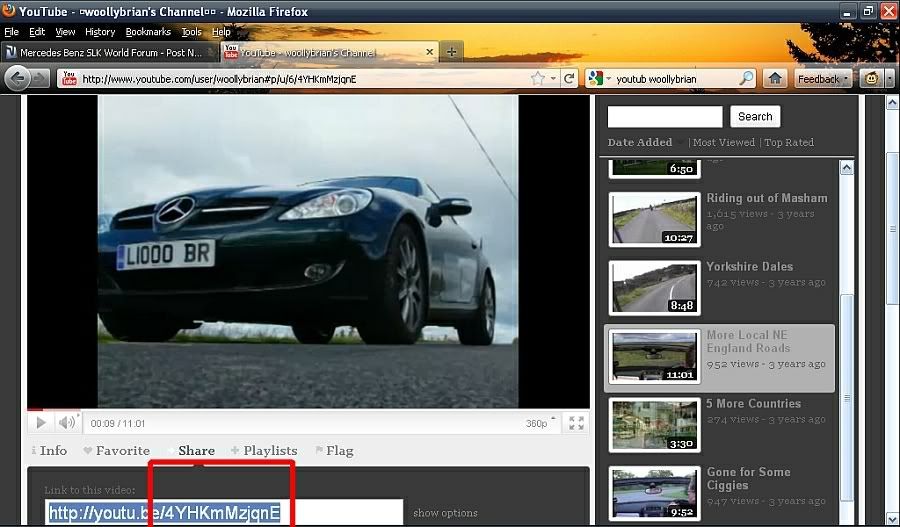The image size is (900, 527).
Task: Open the Playlists tab below video
Action: (x=265, y=451)
